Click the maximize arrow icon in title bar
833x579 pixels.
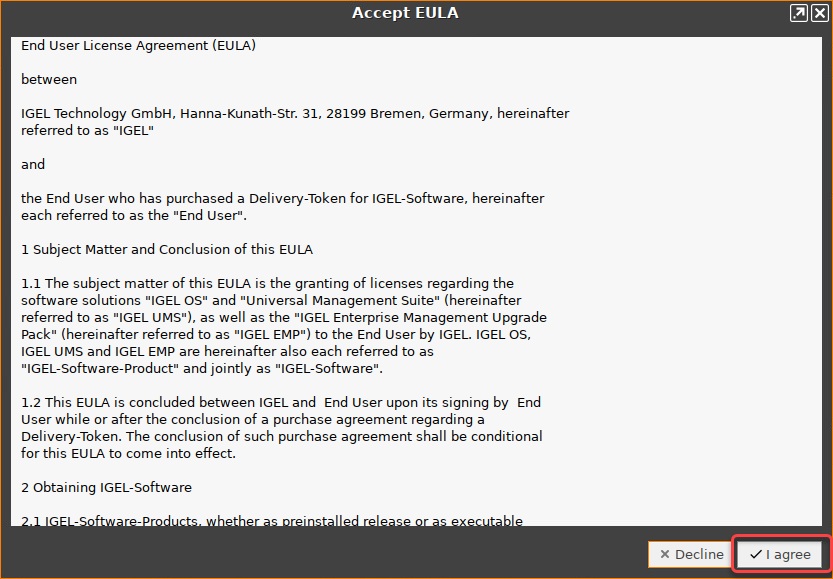click(797, 12)
